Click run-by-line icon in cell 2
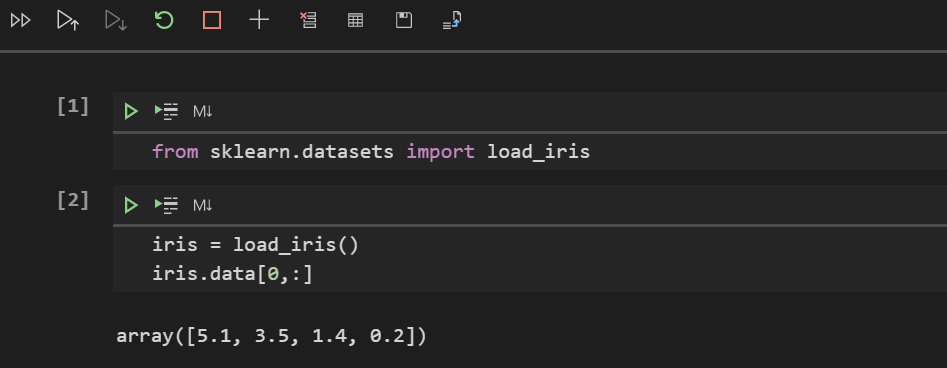This screenshot has width=947, height=368. click(x=166, y=205)
